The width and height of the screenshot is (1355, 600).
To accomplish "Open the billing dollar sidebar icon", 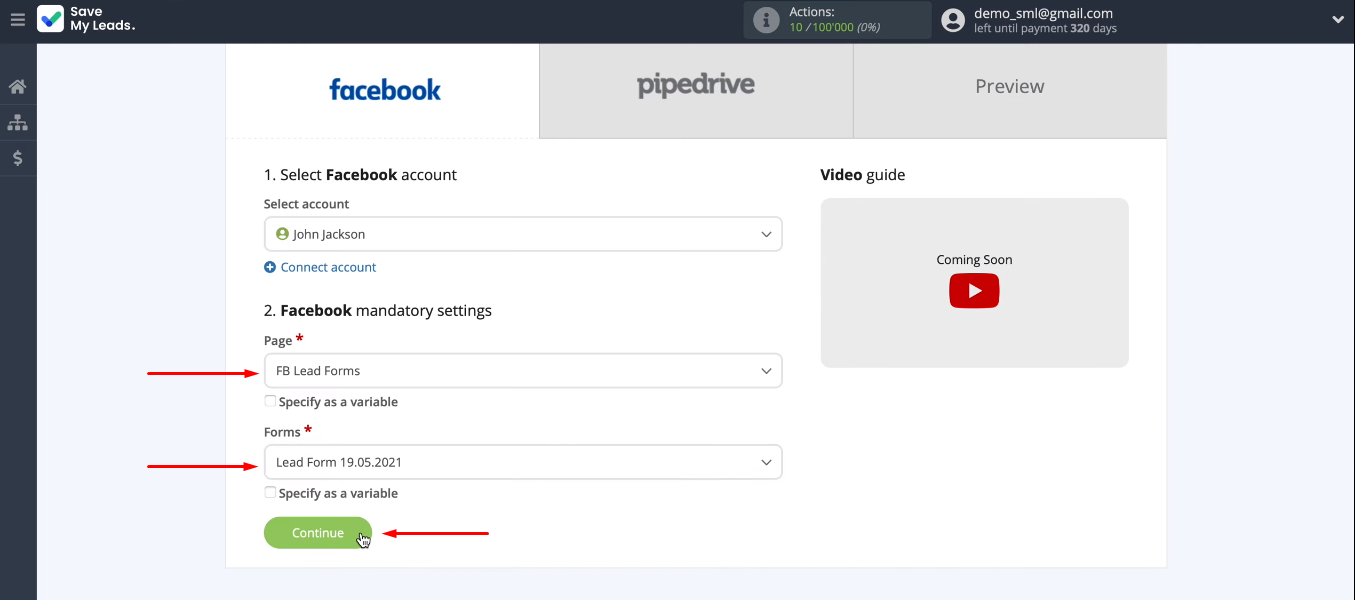I will 17,158.
